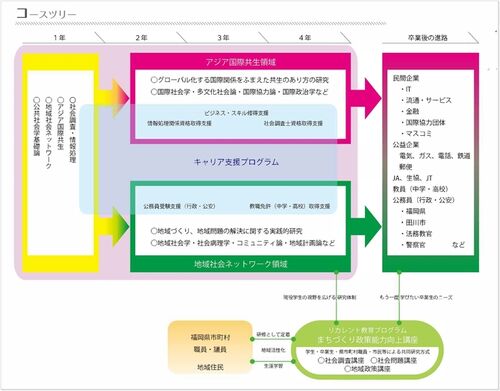This screenshot has height=391, width=500.
Task: Click the 福岡県 bullet under 公務員
Action: point(413,211)
